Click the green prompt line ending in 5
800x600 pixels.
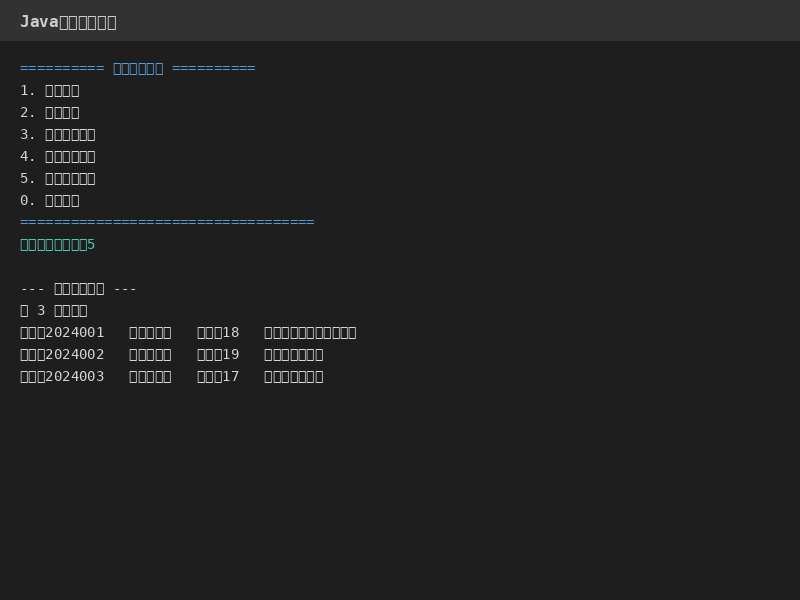pos(58,245)
